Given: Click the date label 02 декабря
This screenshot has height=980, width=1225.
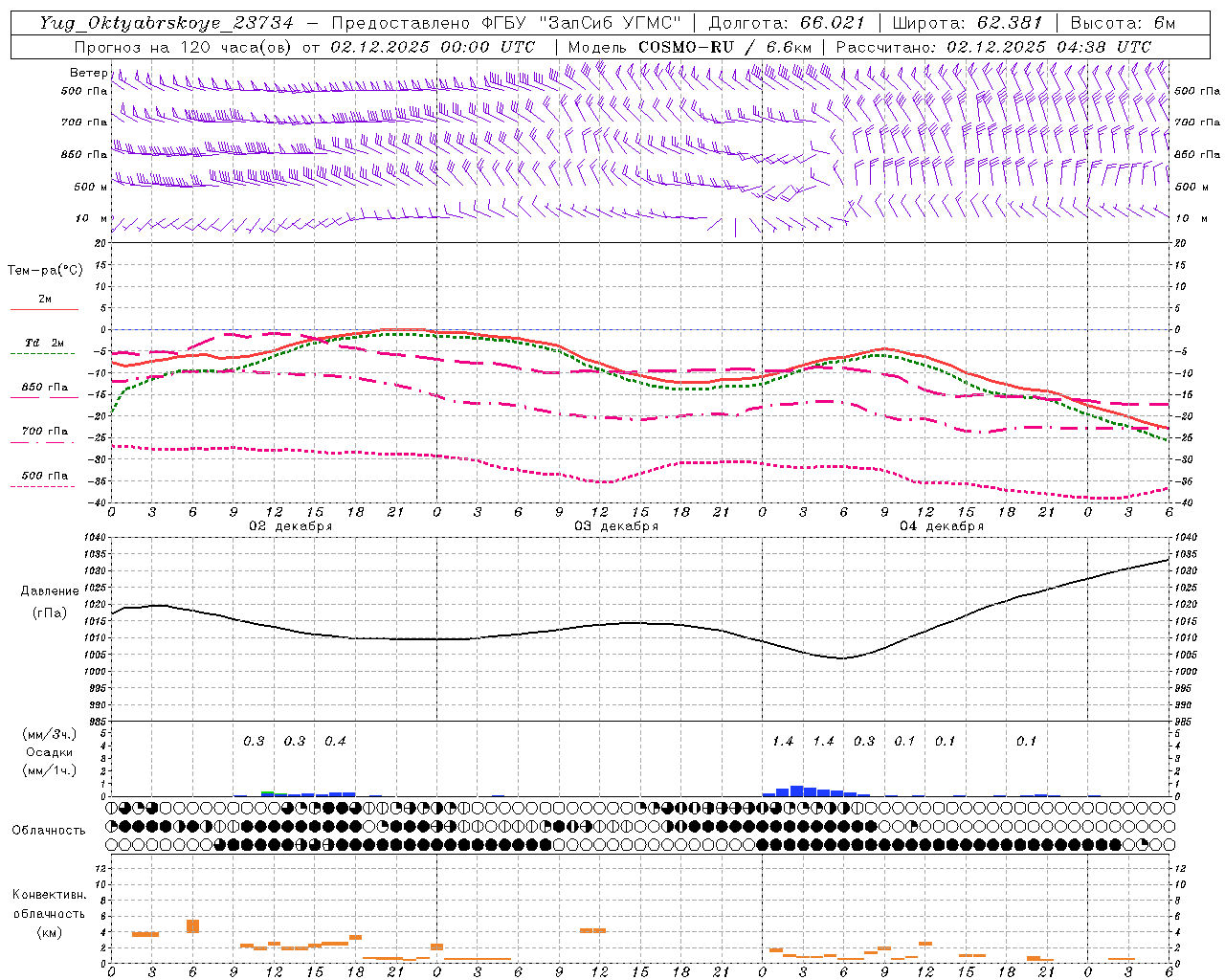Looking at the screenshot, I should [x=291, y=526].
